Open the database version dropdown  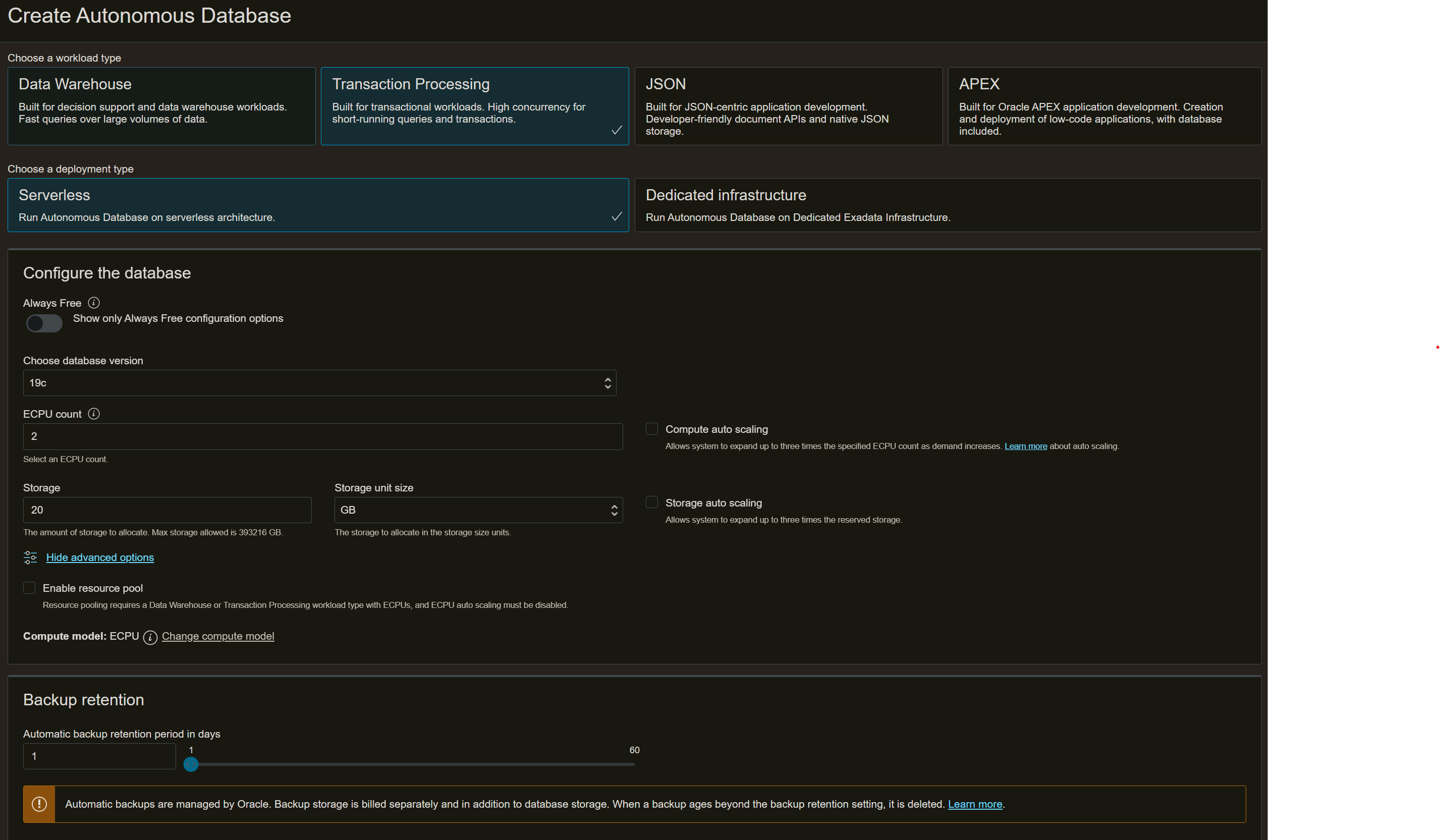(x=319, y=383)
